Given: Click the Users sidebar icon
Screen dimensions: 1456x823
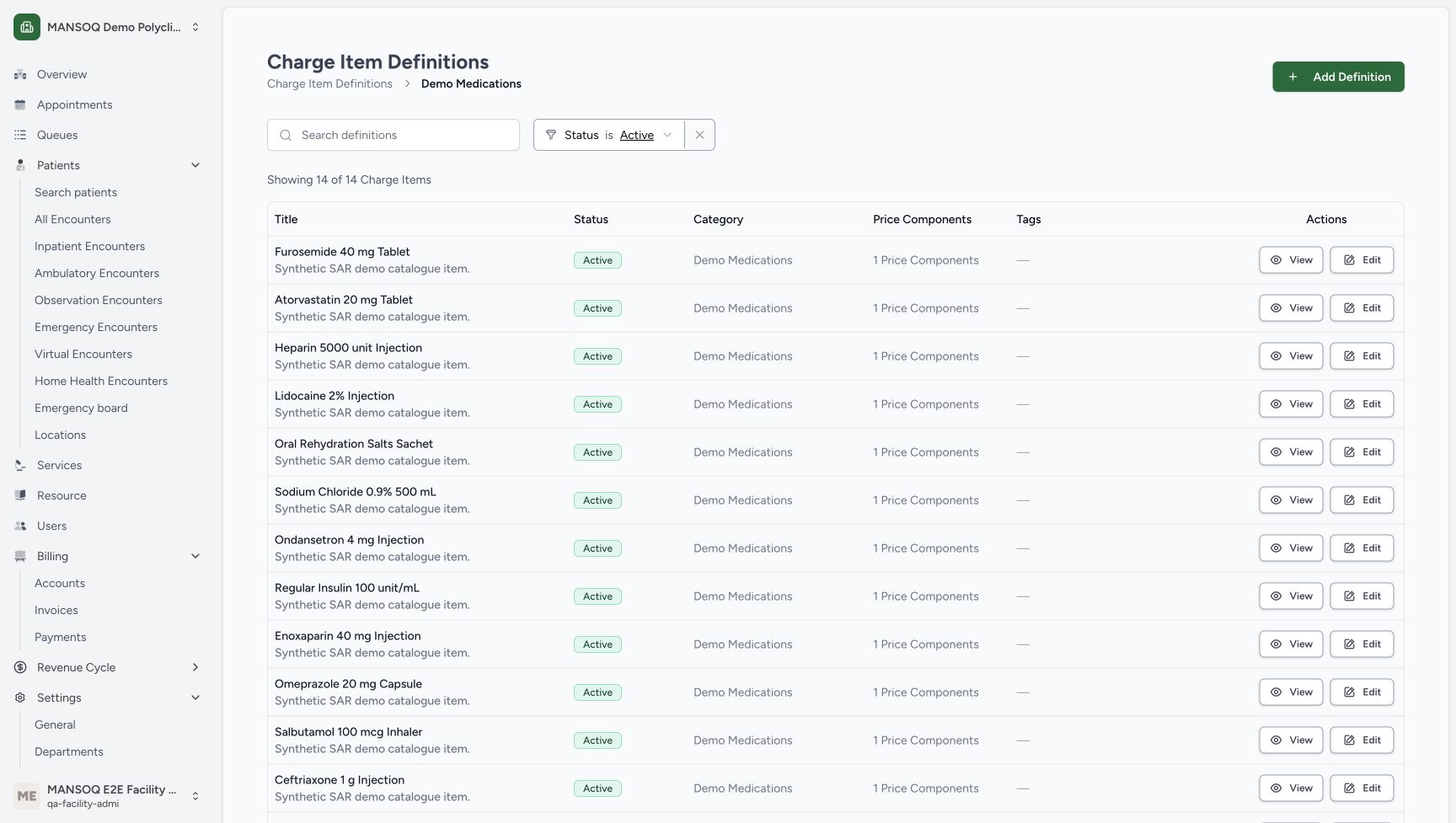Looking at the screenshot, I should pos(20,526).
